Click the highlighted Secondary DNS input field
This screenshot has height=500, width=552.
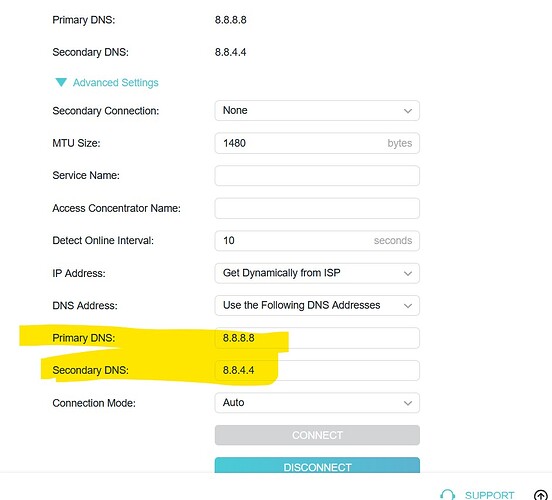coord(317,370)
